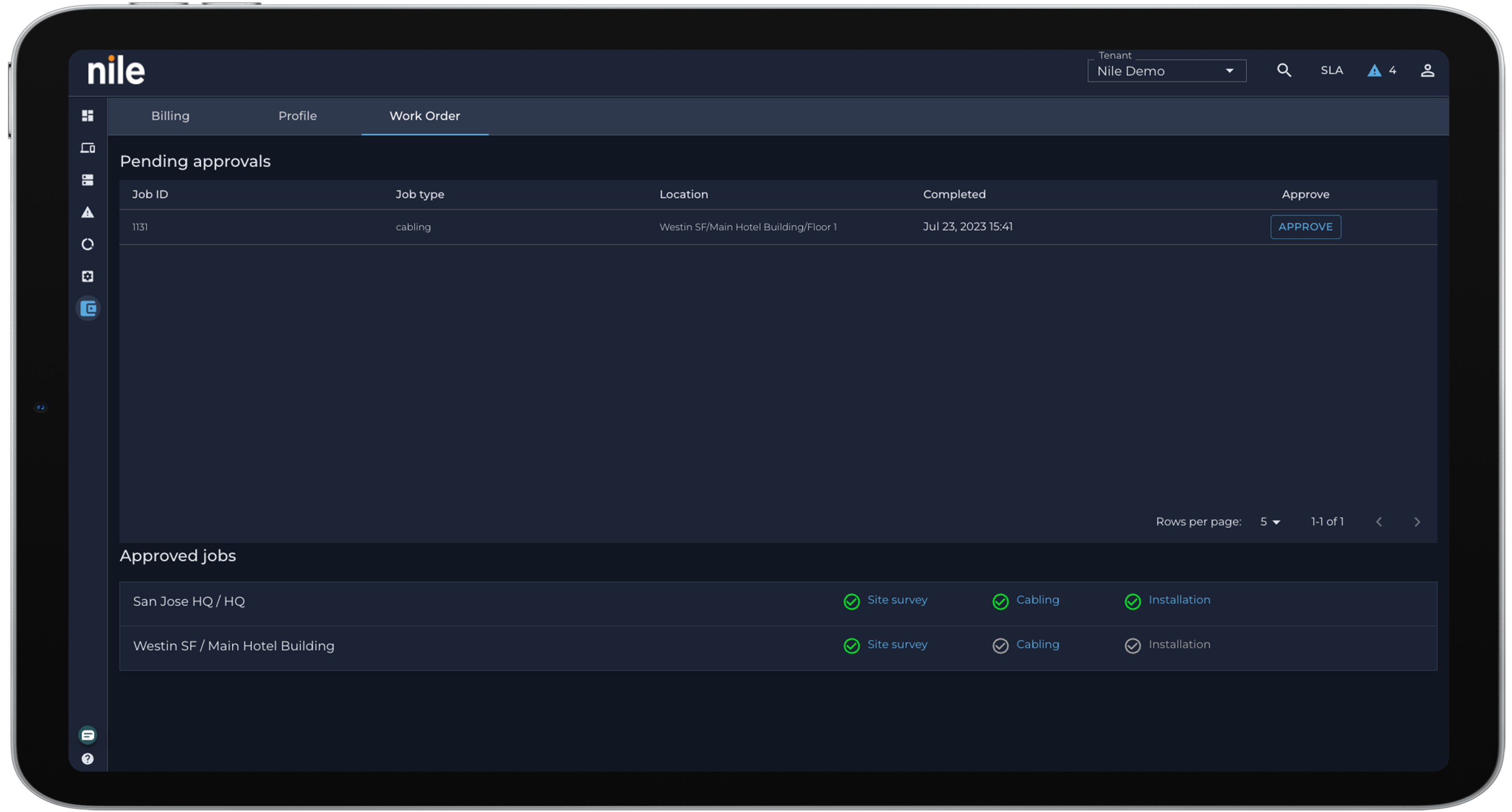Open the settings gear icon in sidebar
Screen dimensions: 1512x812
tap(87, 276)
